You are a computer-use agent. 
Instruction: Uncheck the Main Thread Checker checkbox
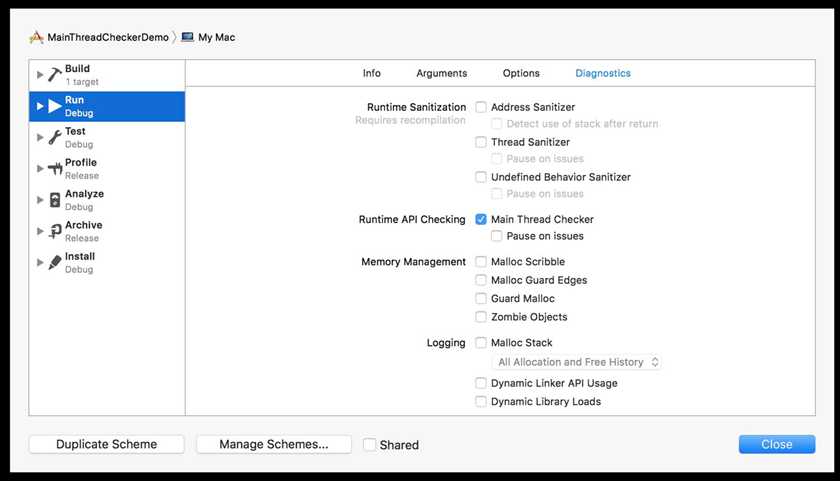coord(481,219)
